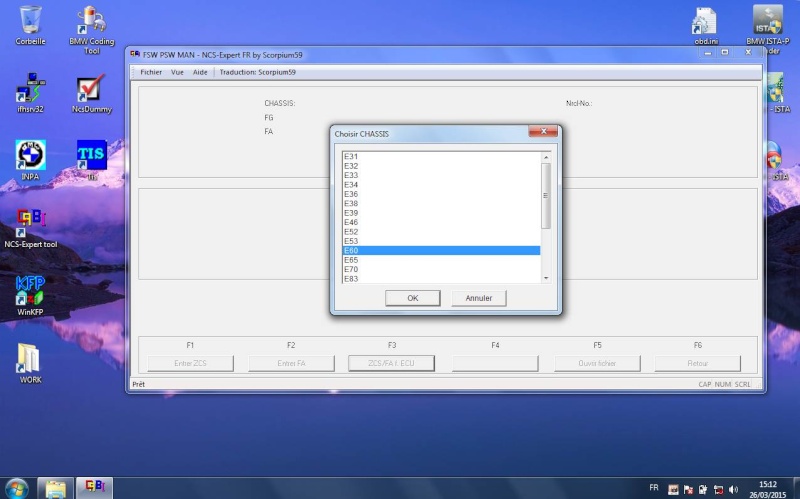Select chassis E34 in list

(441, 185)
